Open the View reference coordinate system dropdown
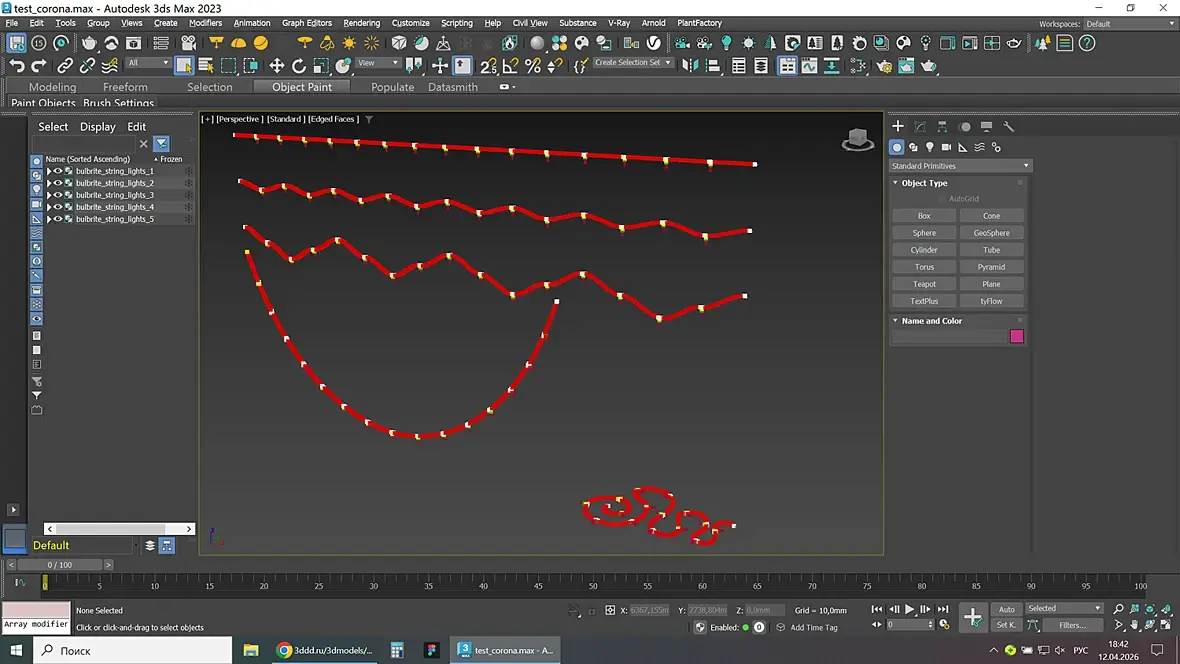This screenshot has width=1180, height=664. (x=378, y=63)
